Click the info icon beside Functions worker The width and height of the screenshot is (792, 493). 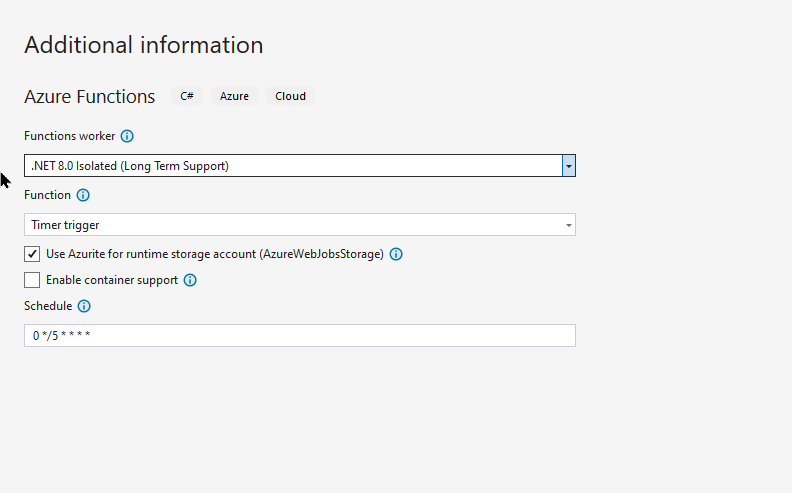point(127,136)
